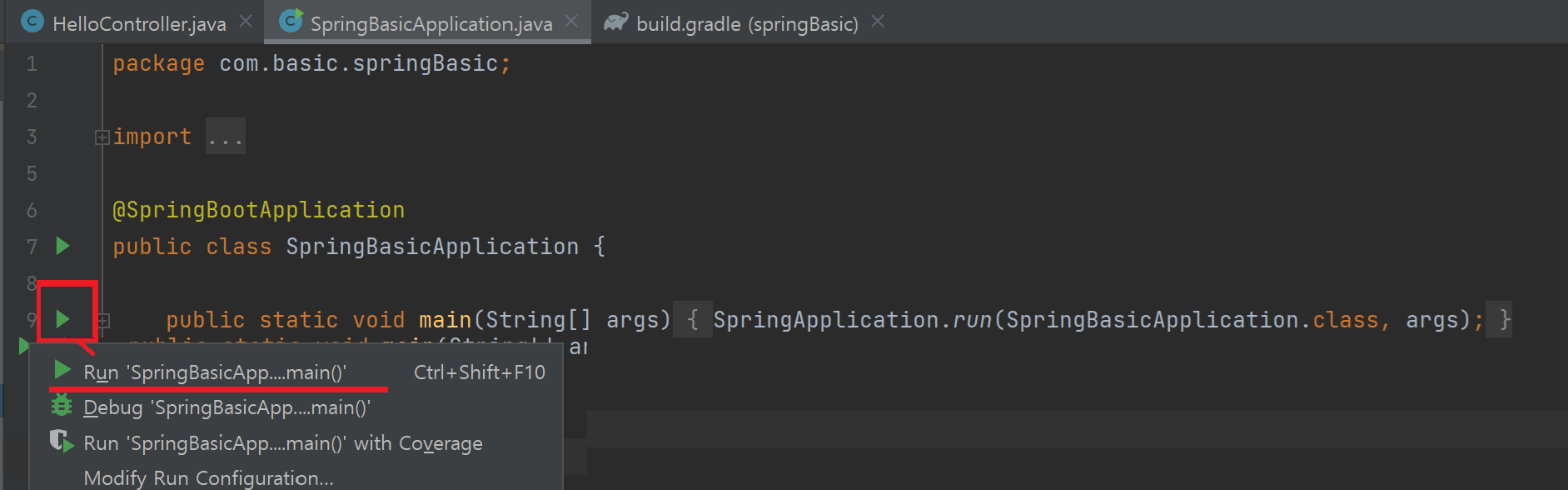Click the HelloController.java class file icon

point(32,22)
